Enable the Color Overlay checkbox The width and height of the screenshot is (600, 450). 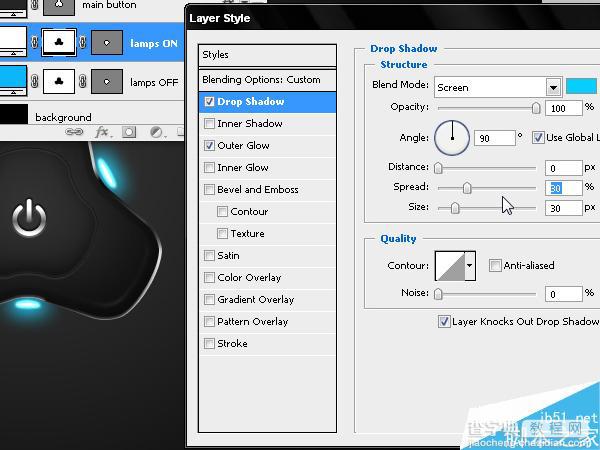coord(209,277)
